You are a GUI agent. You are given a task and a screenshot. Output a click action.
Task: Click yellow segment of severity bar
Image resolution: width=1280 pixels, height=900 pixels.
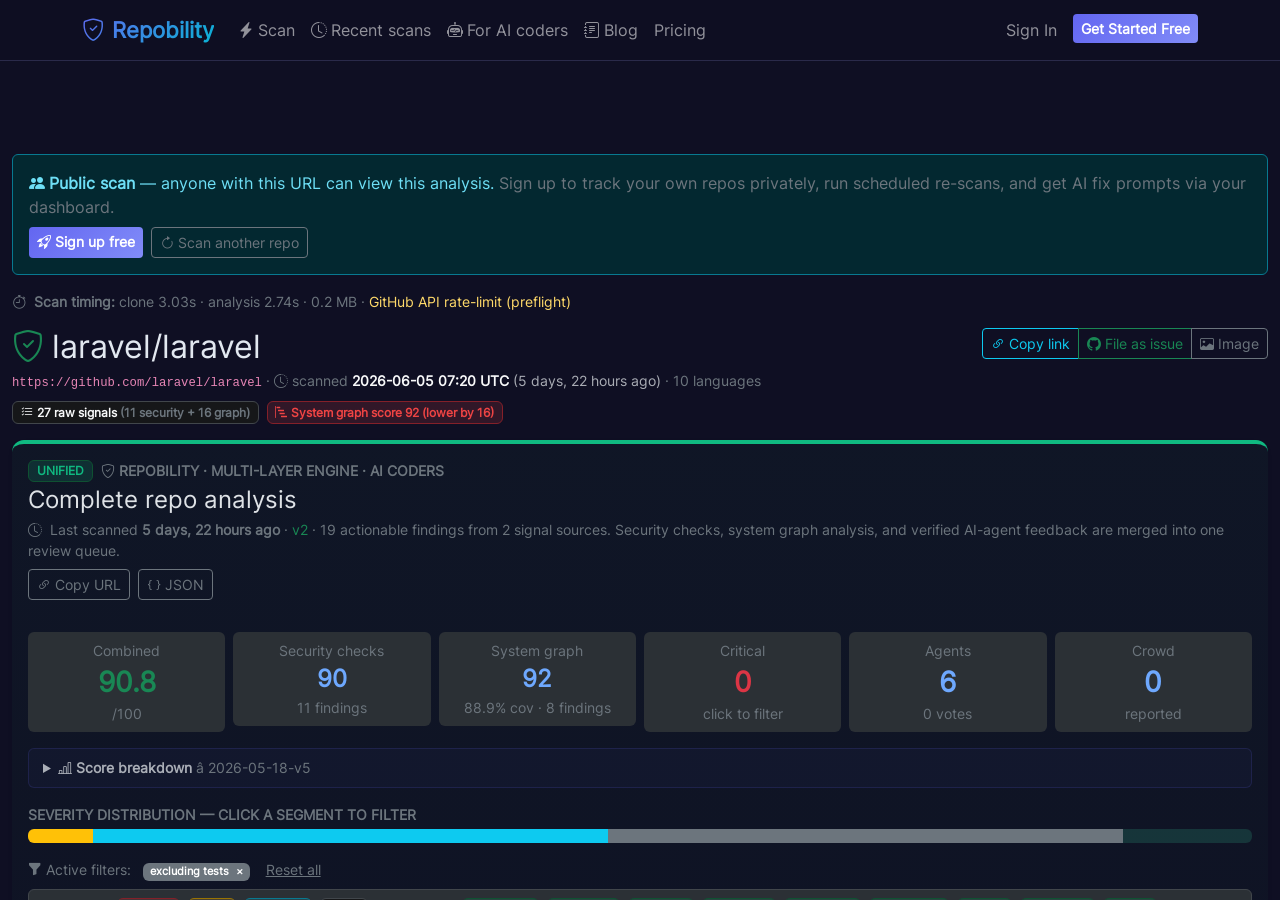pos(60,836)
